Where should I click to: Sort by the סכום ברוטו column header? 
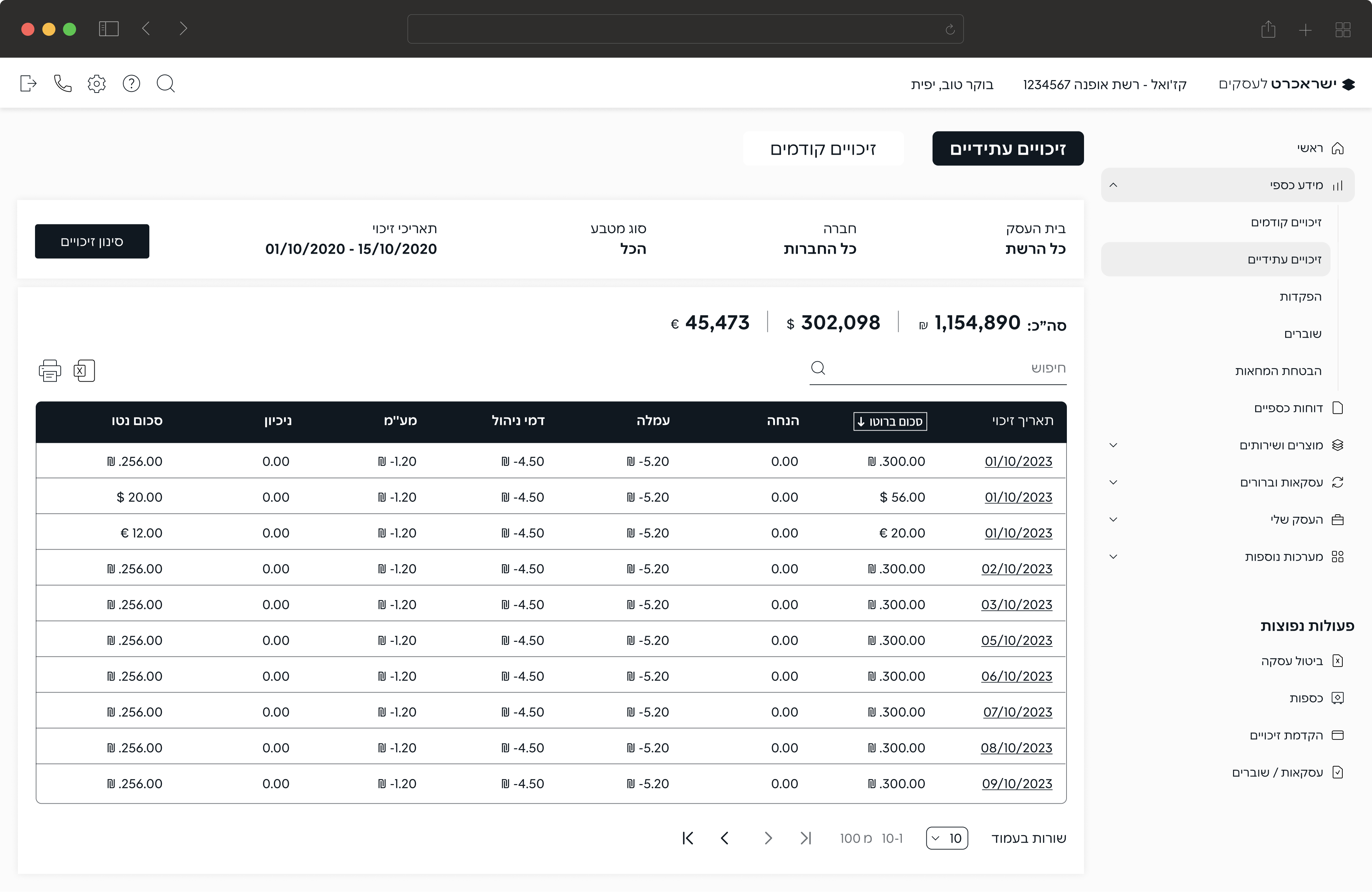coord(890,421)
